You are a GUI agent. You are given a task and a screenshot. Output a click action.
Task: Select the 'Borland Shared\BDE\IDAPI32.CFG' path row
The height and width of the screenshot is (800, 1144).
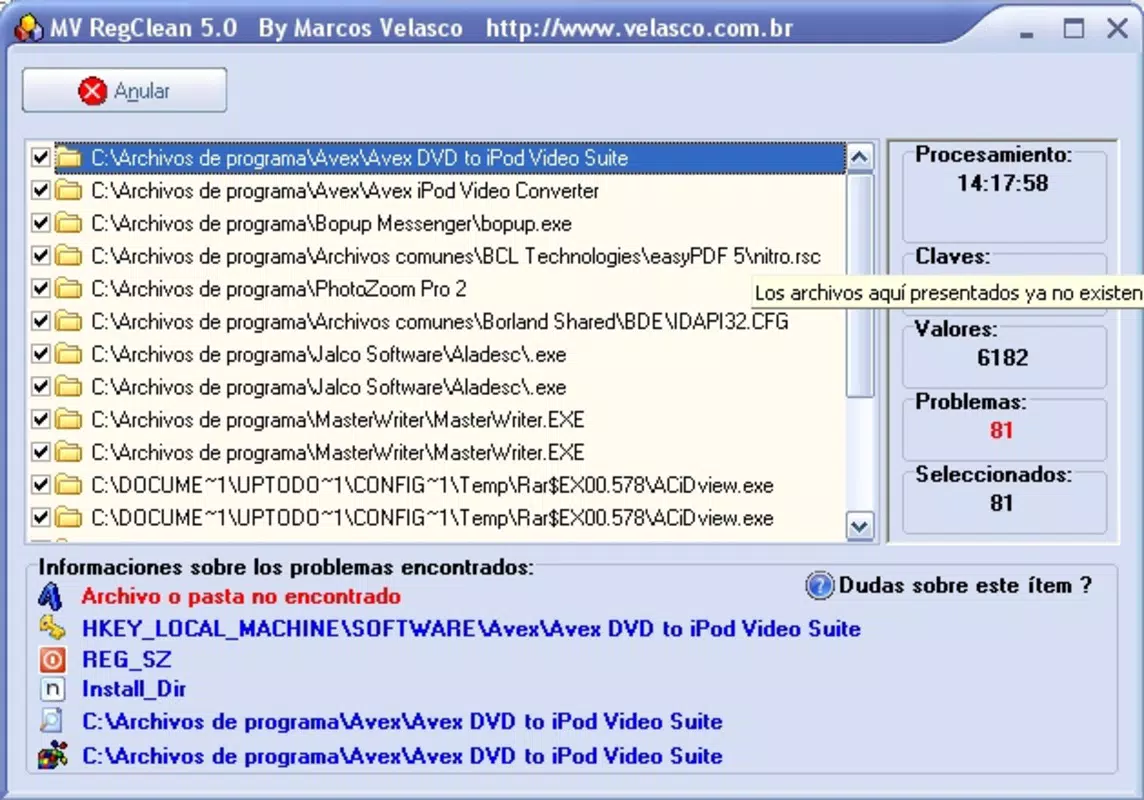pyautogui.click(x=440, y=322)
